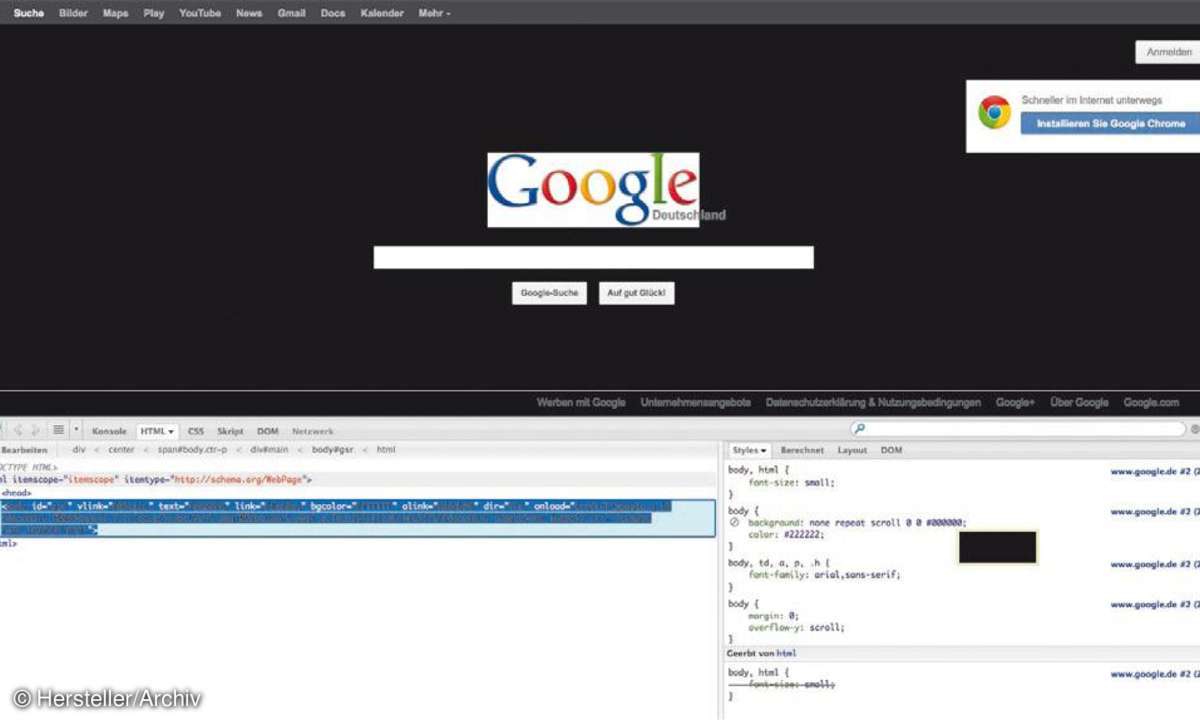Click source link beside body, td, a, p, .h rule
Screen dimensions: 1200x720
(1155, 564)
